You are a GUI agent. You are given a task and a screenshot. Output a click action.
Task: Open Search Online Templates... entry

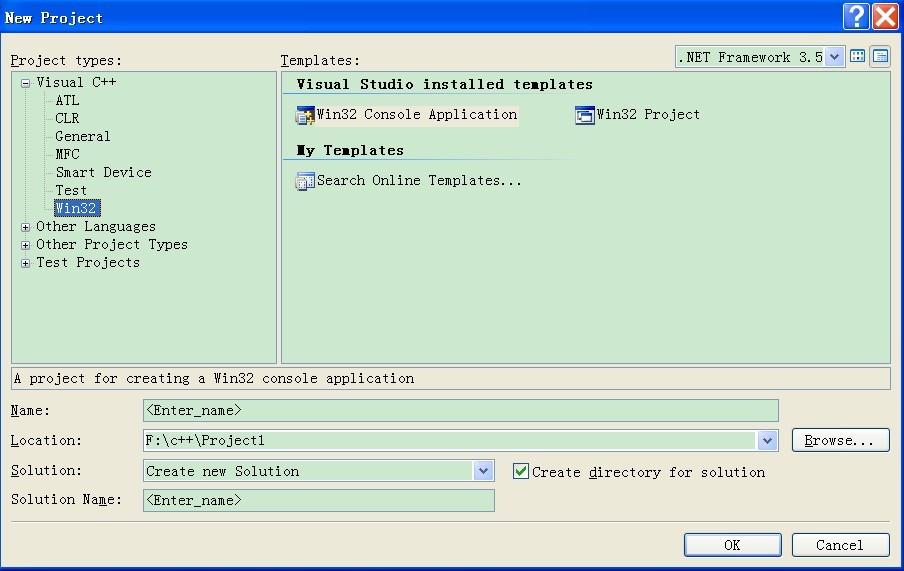coord(419,181)
